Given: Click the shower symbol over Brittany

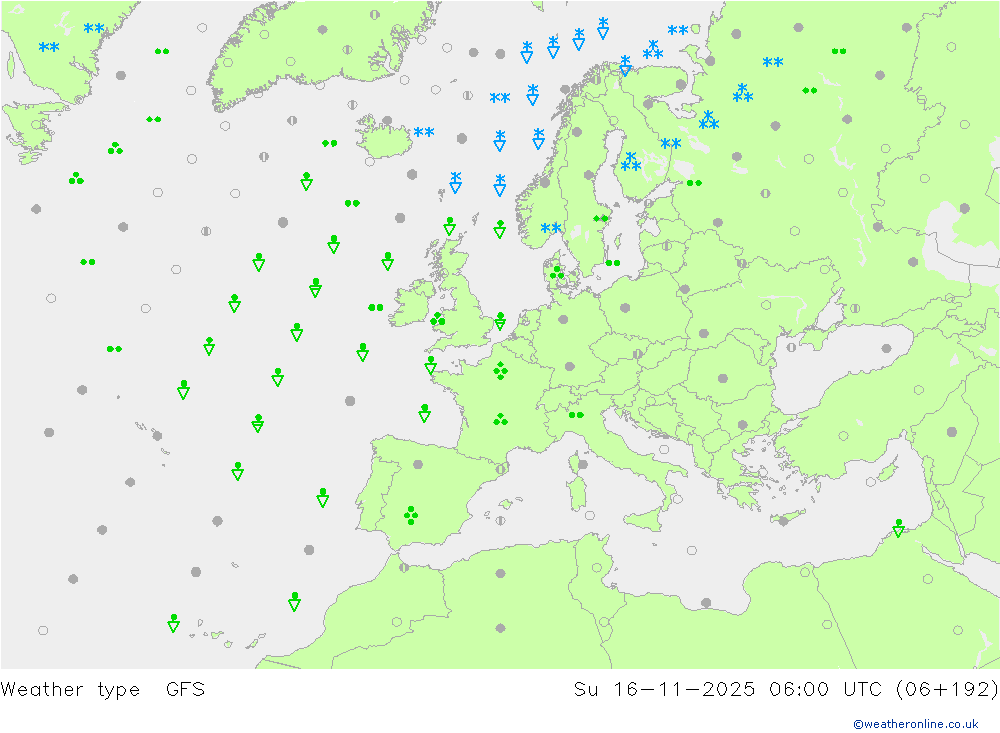Looking at the screenshot, I should point(430,365).
